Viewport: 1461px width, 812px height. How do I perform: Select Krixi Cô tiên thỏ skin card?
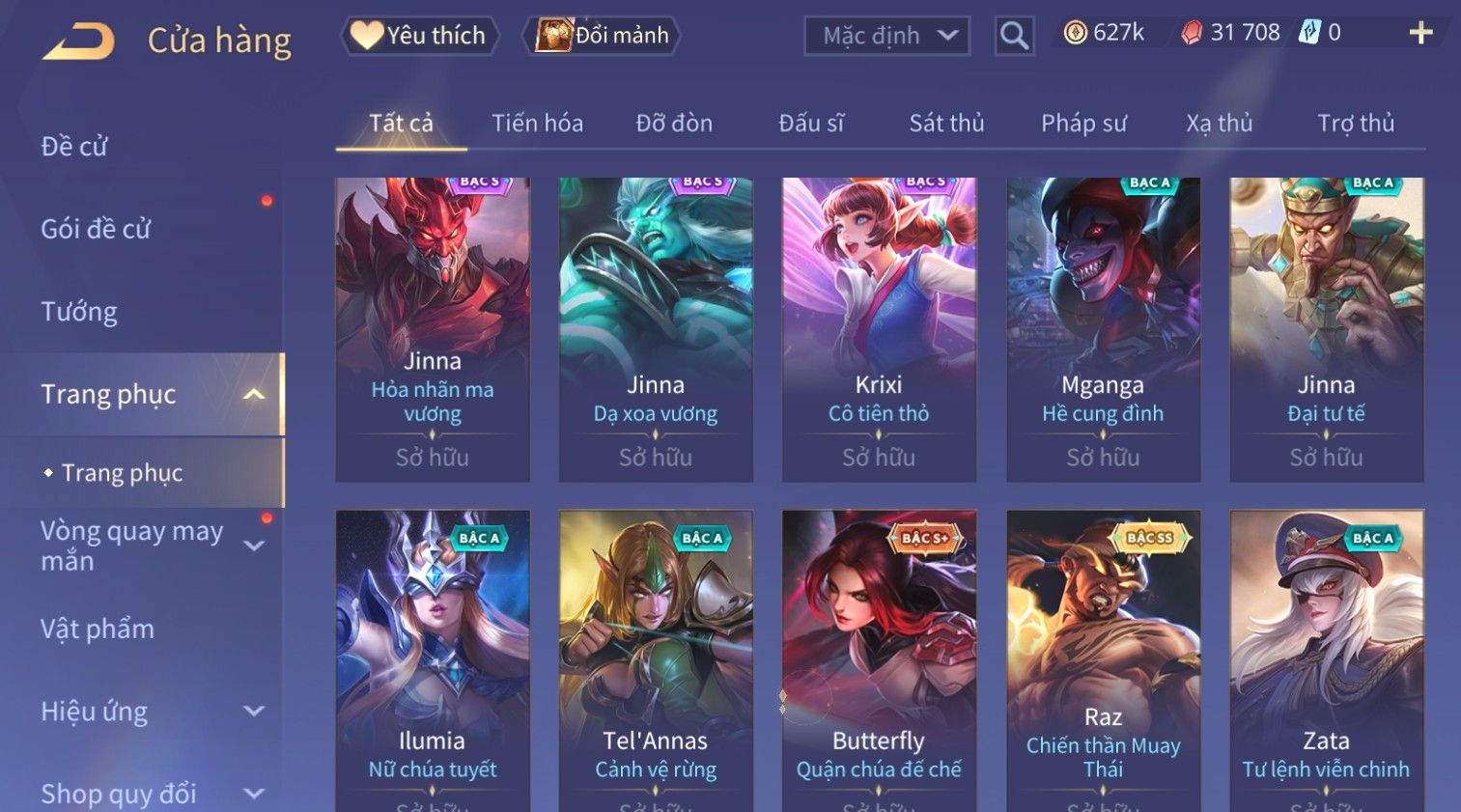tap(879, 329)
